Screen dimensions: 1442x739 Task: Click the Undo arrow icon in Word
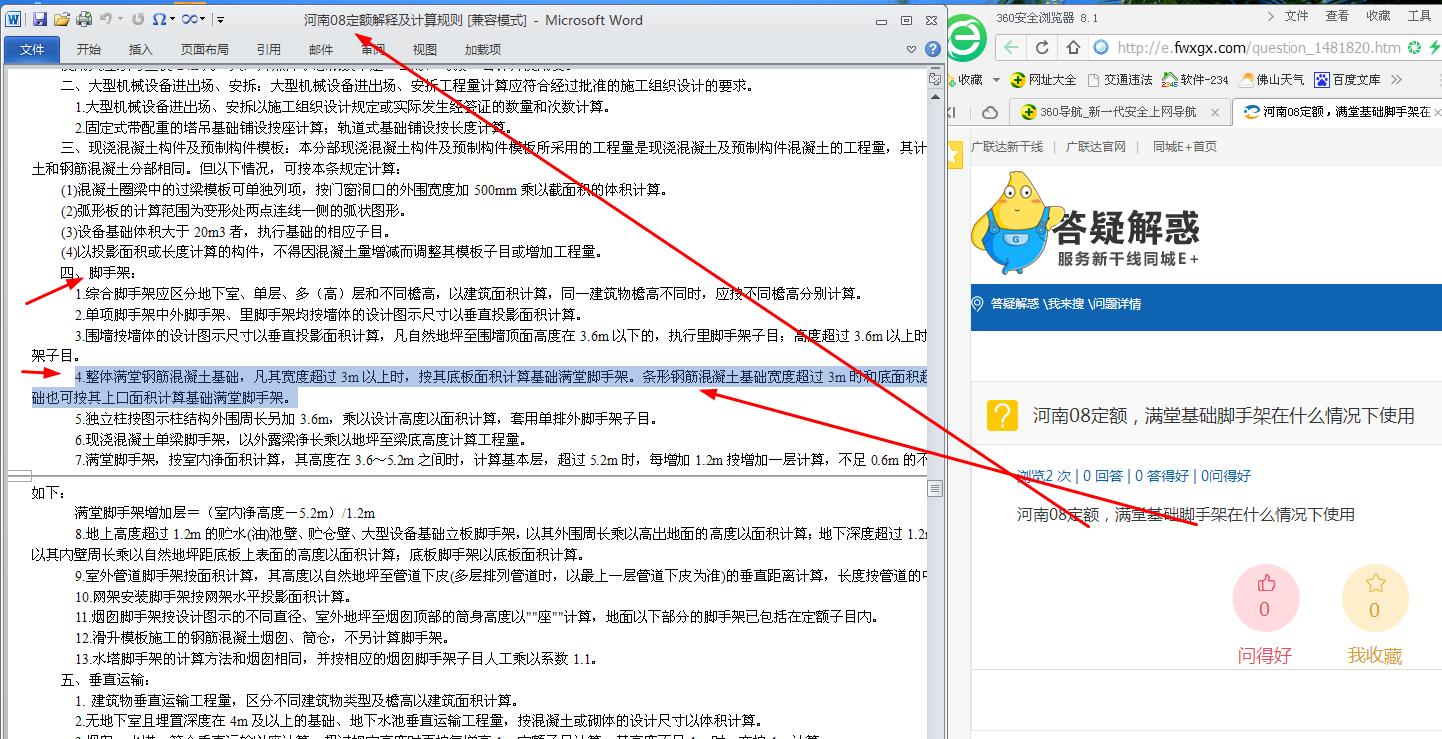105,19
